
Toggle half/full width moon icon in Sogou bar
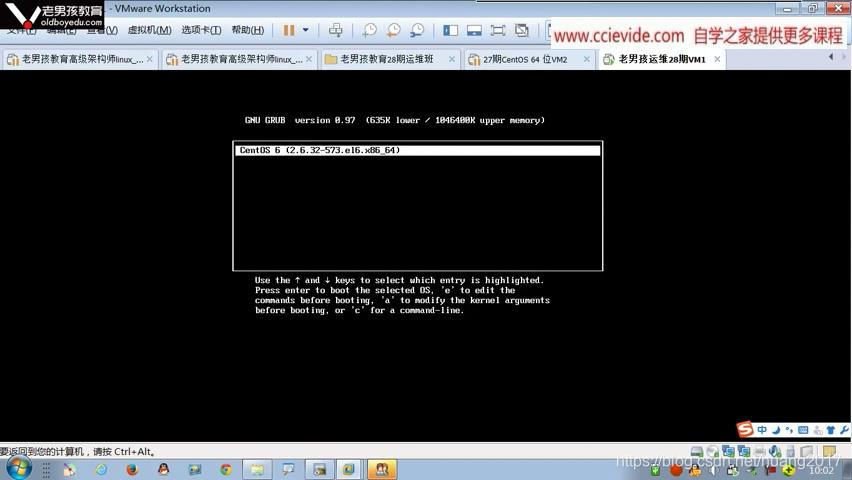pyautogui.click(x=776, y=430)
